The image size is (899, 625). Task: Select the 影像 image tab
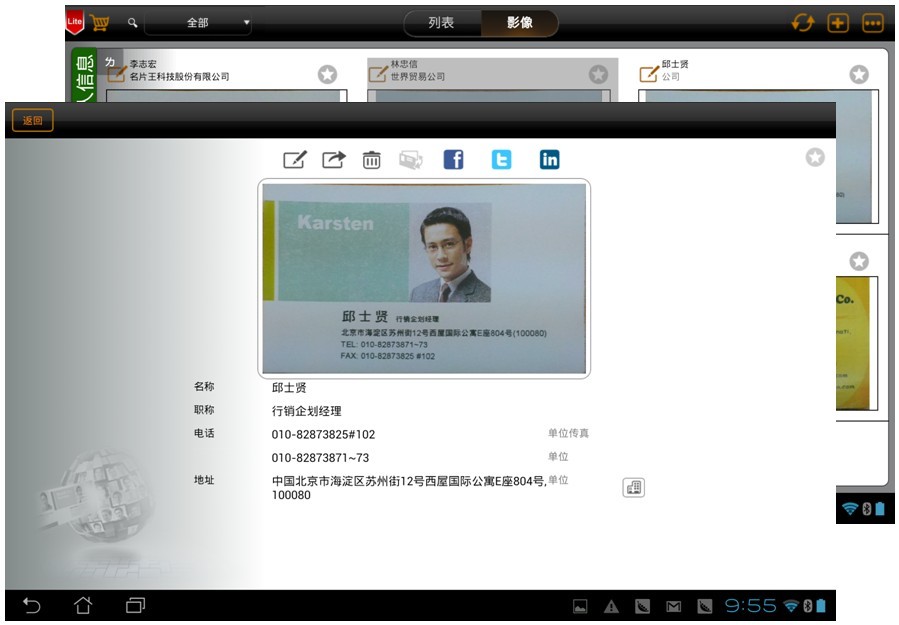520,23
